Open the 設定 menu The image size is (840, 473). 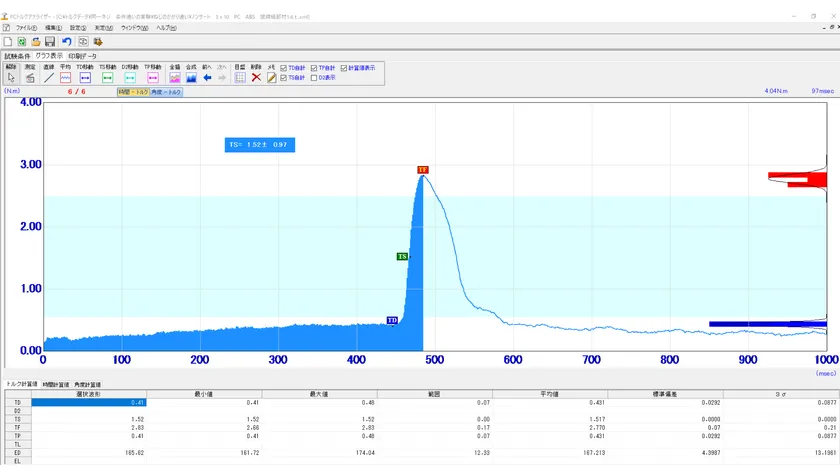click(x=77, y=27)
